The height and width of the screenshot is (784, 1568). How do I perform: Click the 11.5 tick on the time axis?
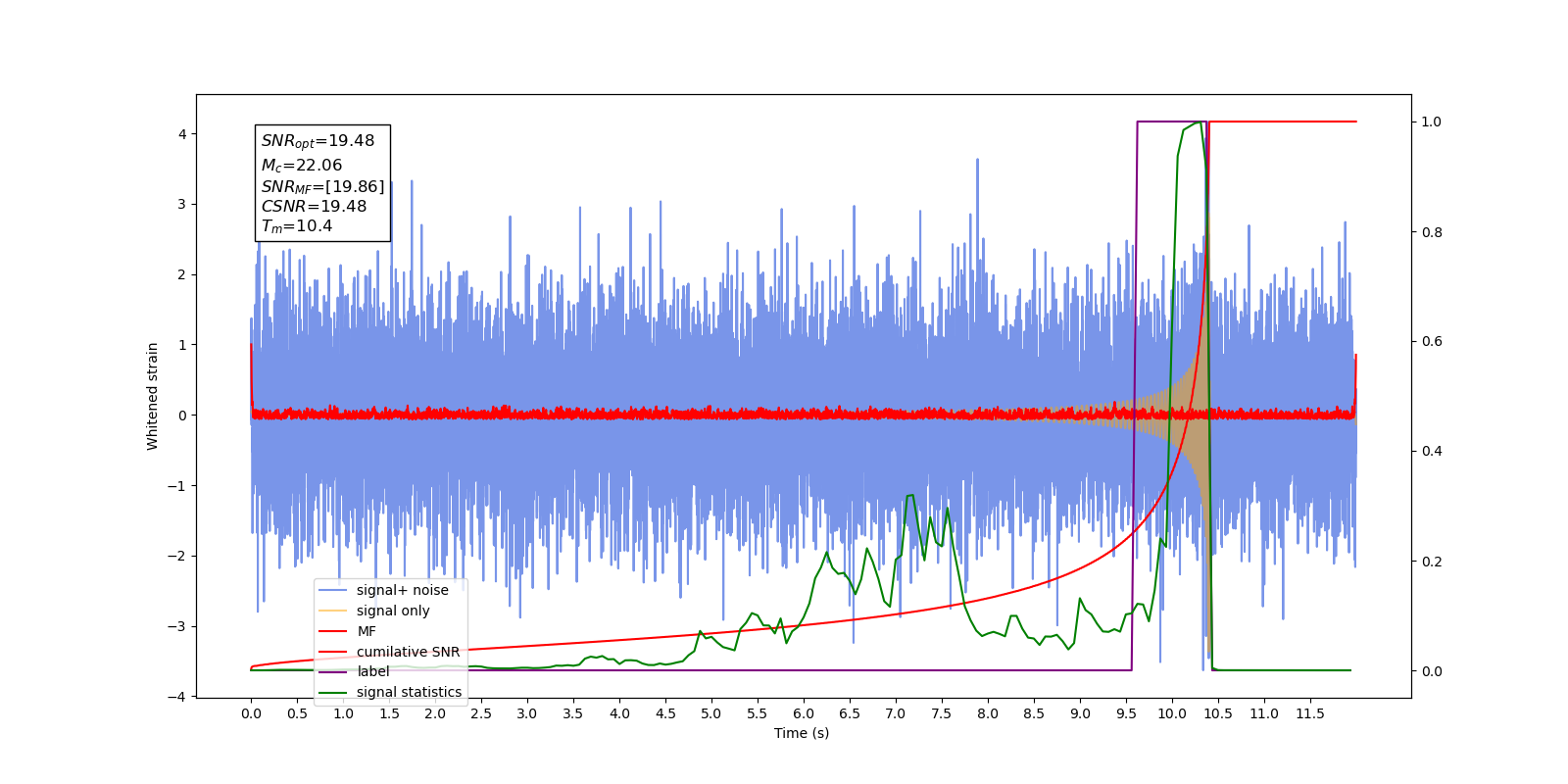tap(1310, 713)
